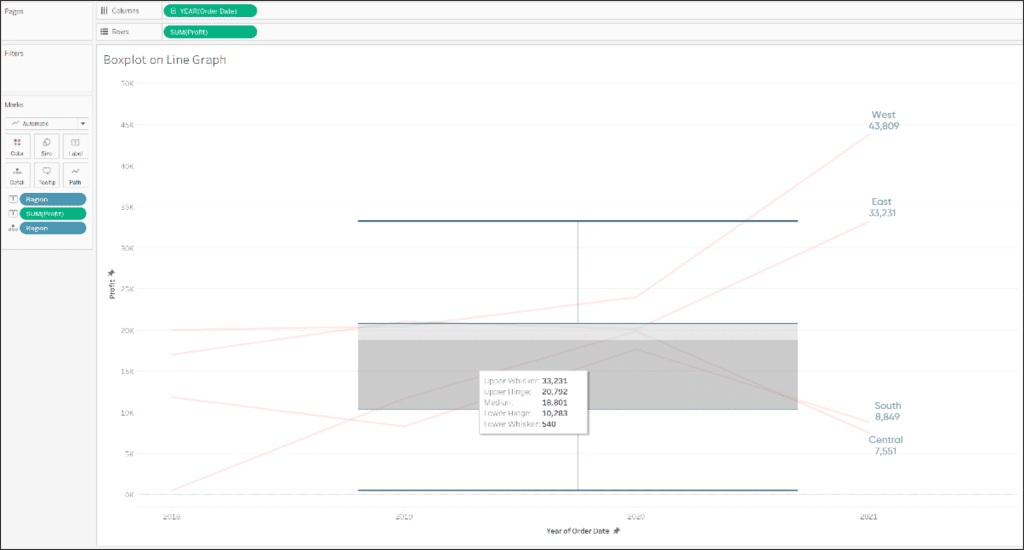This screenshot has width=1024, height=550.
Task: Select the SUM(Profit) pill on Rows shelf
Action: point(210,31)
